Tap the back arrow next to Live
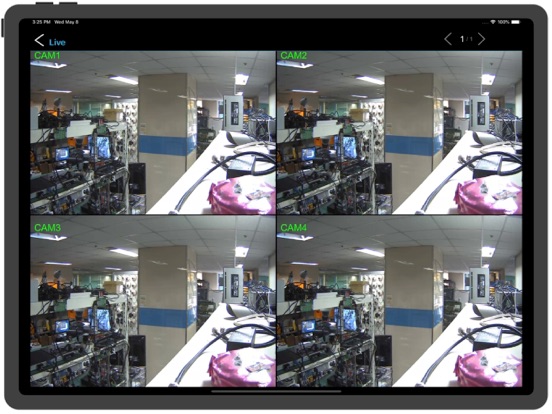The width and height of the screenshot is (552, 414). coord(39,40)
